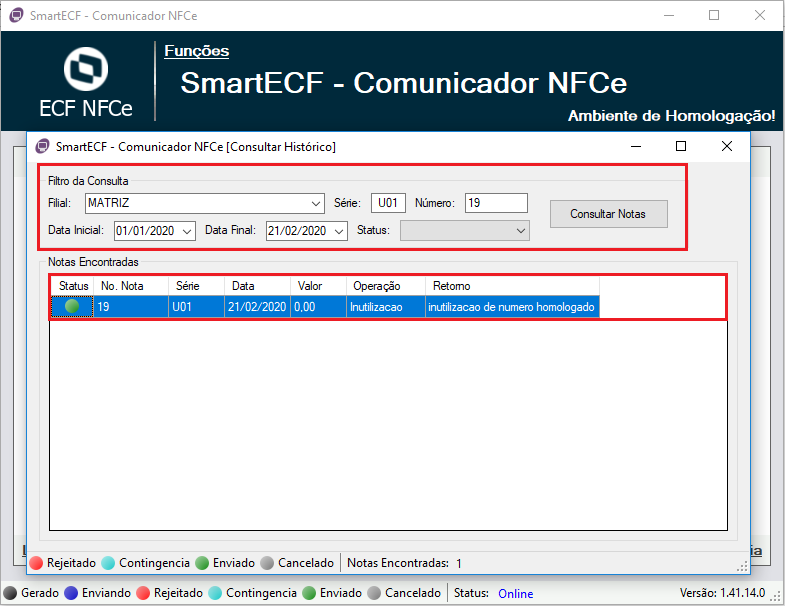This screenshot has height=606, width=785.
Task: Select the Valor cell 0,00
Action: coord(318,307)
